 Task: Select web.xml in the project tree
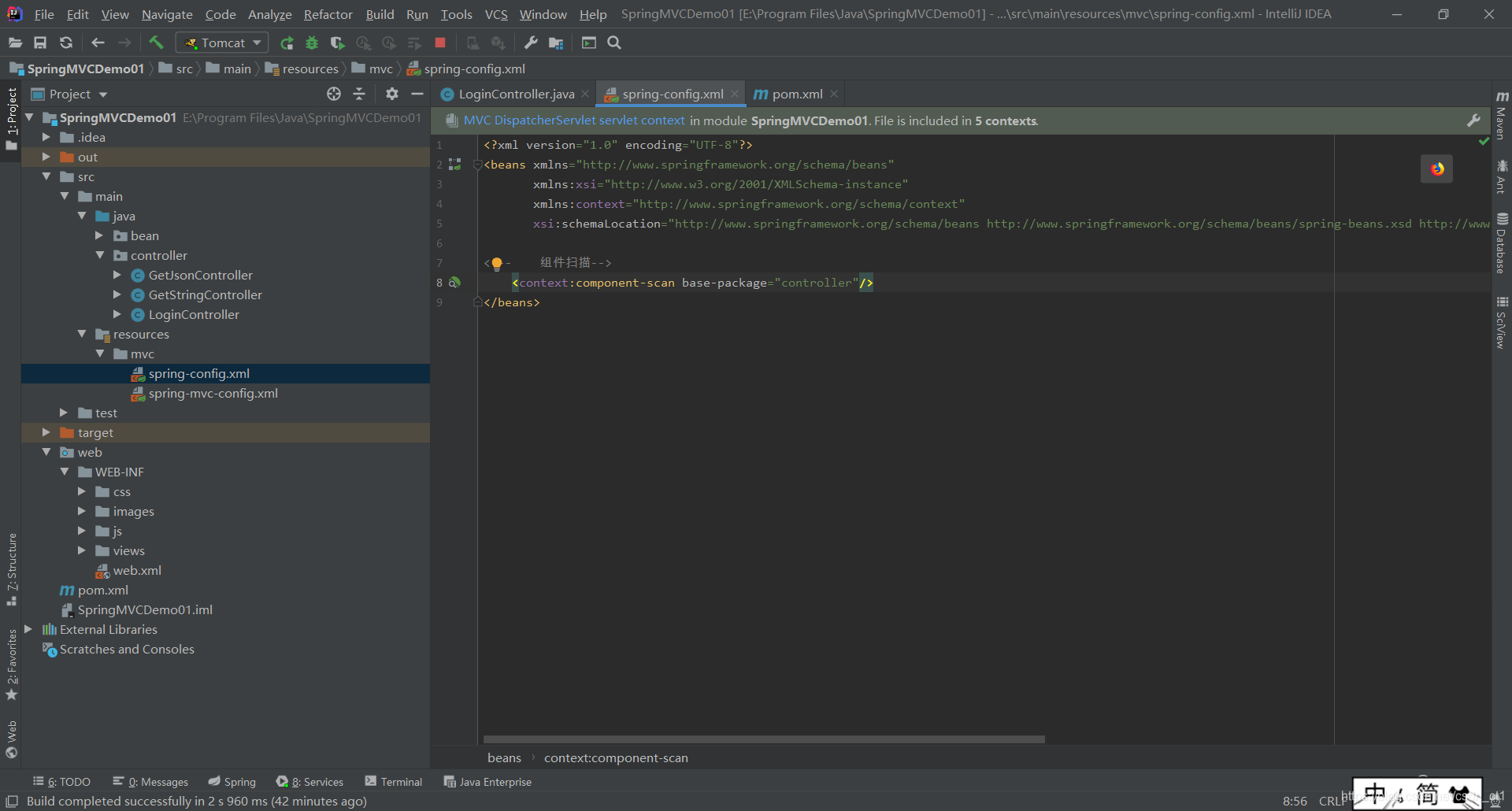pyautogui.click(x=137, y=570)
